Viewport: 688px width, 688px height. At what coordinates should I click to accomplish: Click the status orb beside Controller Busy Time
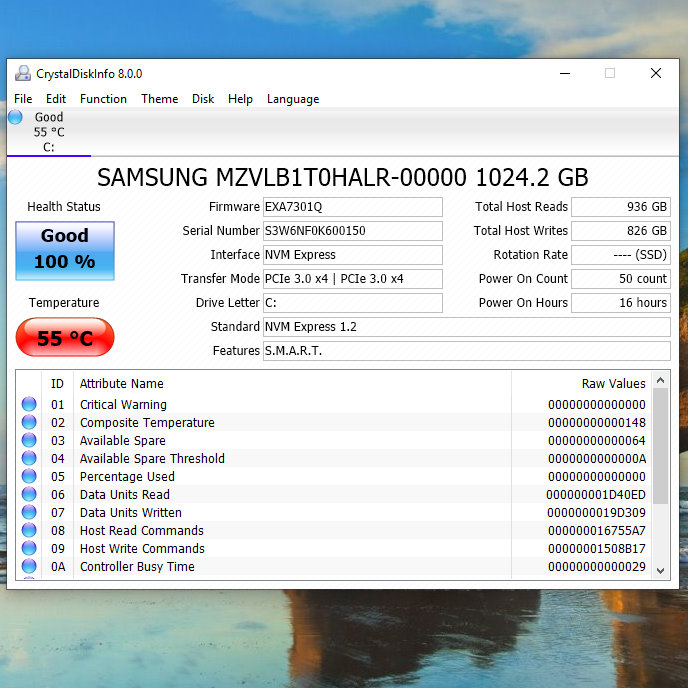[x=29, y=566]
